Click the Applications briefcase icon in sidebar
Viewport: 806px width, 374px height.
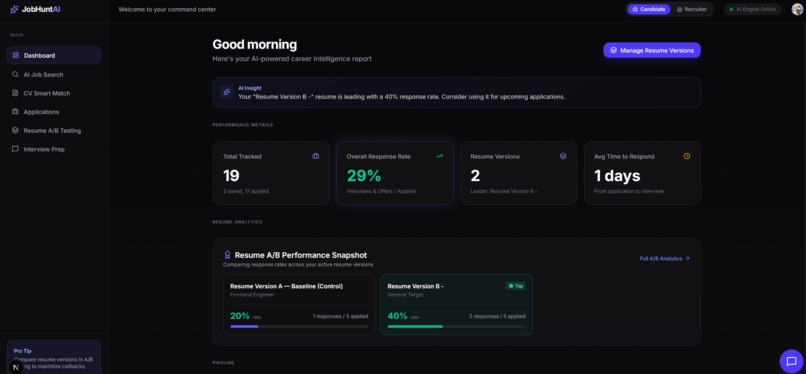click(15, 111)
